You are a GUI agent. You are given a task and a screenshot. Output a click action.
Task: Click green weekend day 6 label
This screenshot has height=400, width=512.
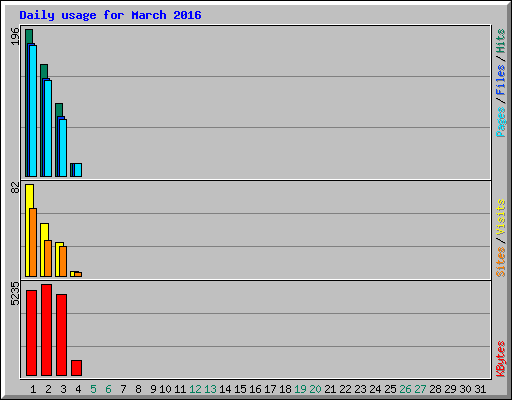click(x=108, y=389)
